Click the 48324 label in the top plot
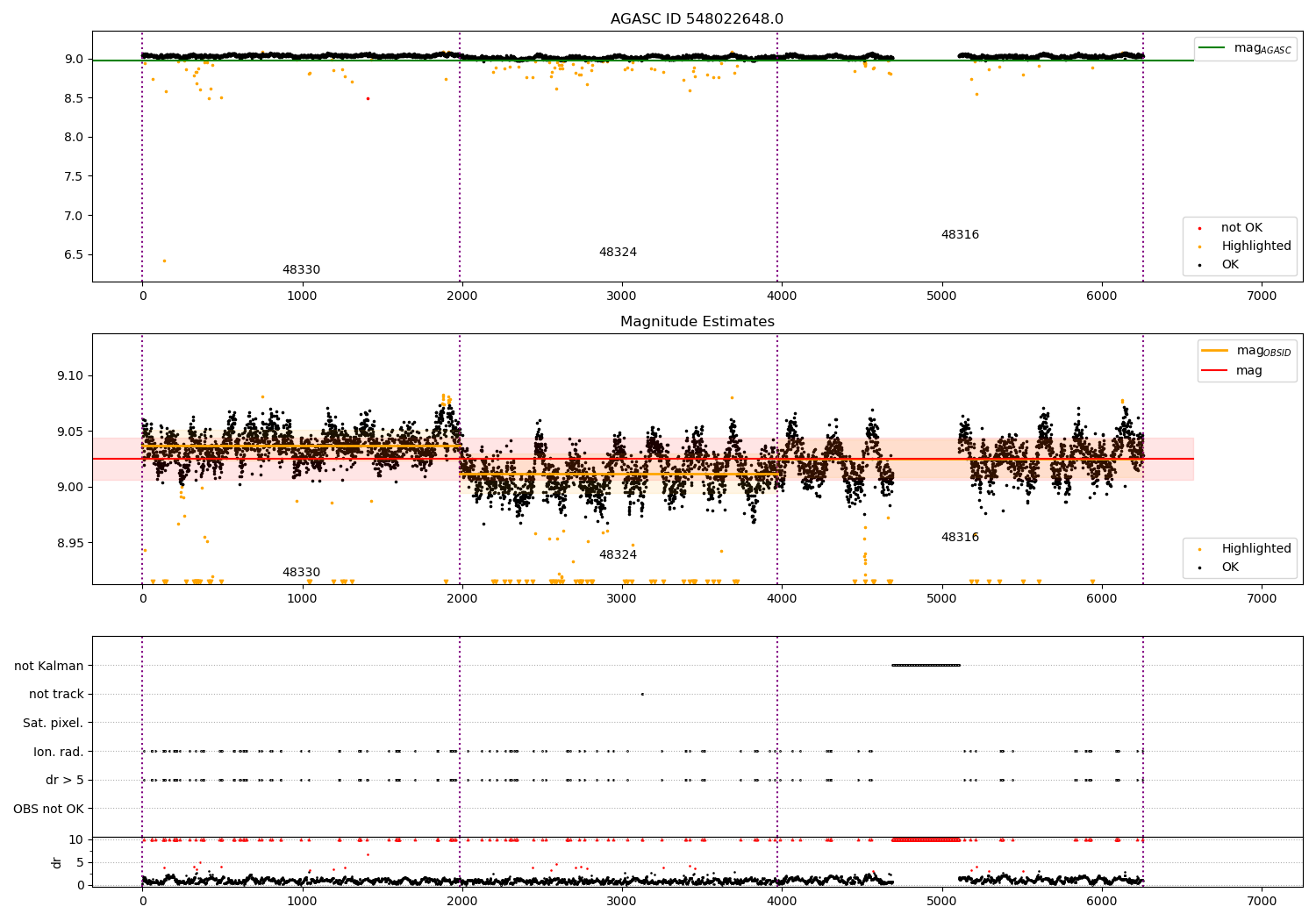The width and height of the screenshot is (1316, 921). coord(618,253)
